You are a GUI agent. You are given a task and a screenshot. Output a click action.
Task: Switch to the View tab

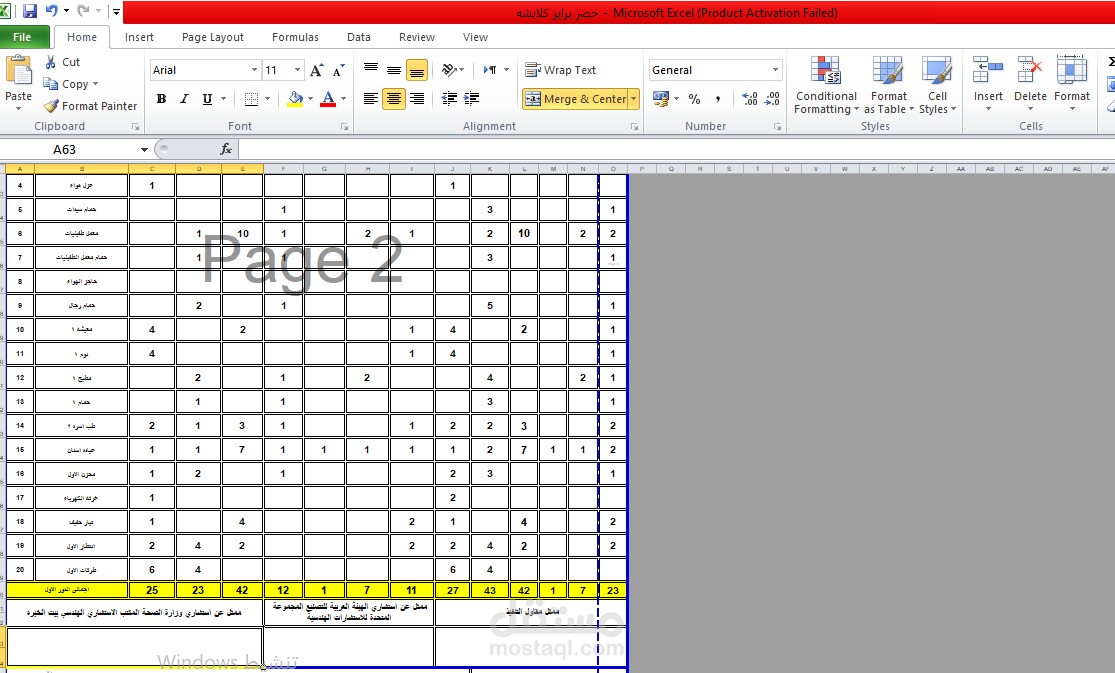(x=475, y=37)
